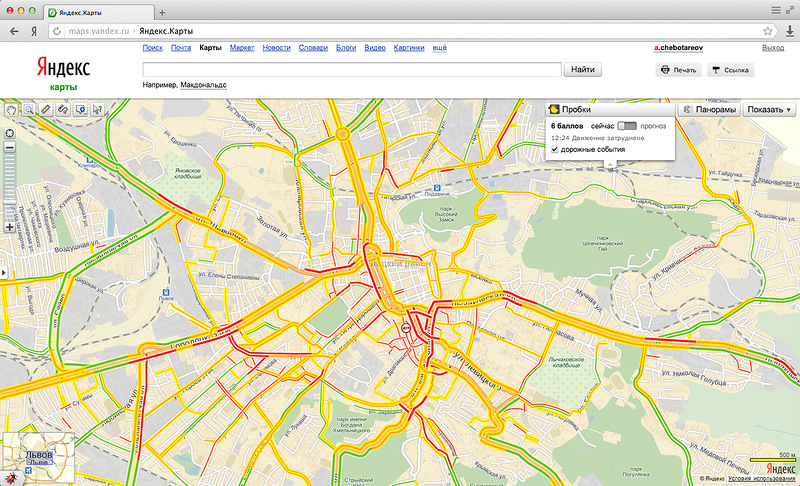Viewport: 800px width, 486px height.
Task: Click the Лычаковское кладбище map label
Action: click(566, 362)
